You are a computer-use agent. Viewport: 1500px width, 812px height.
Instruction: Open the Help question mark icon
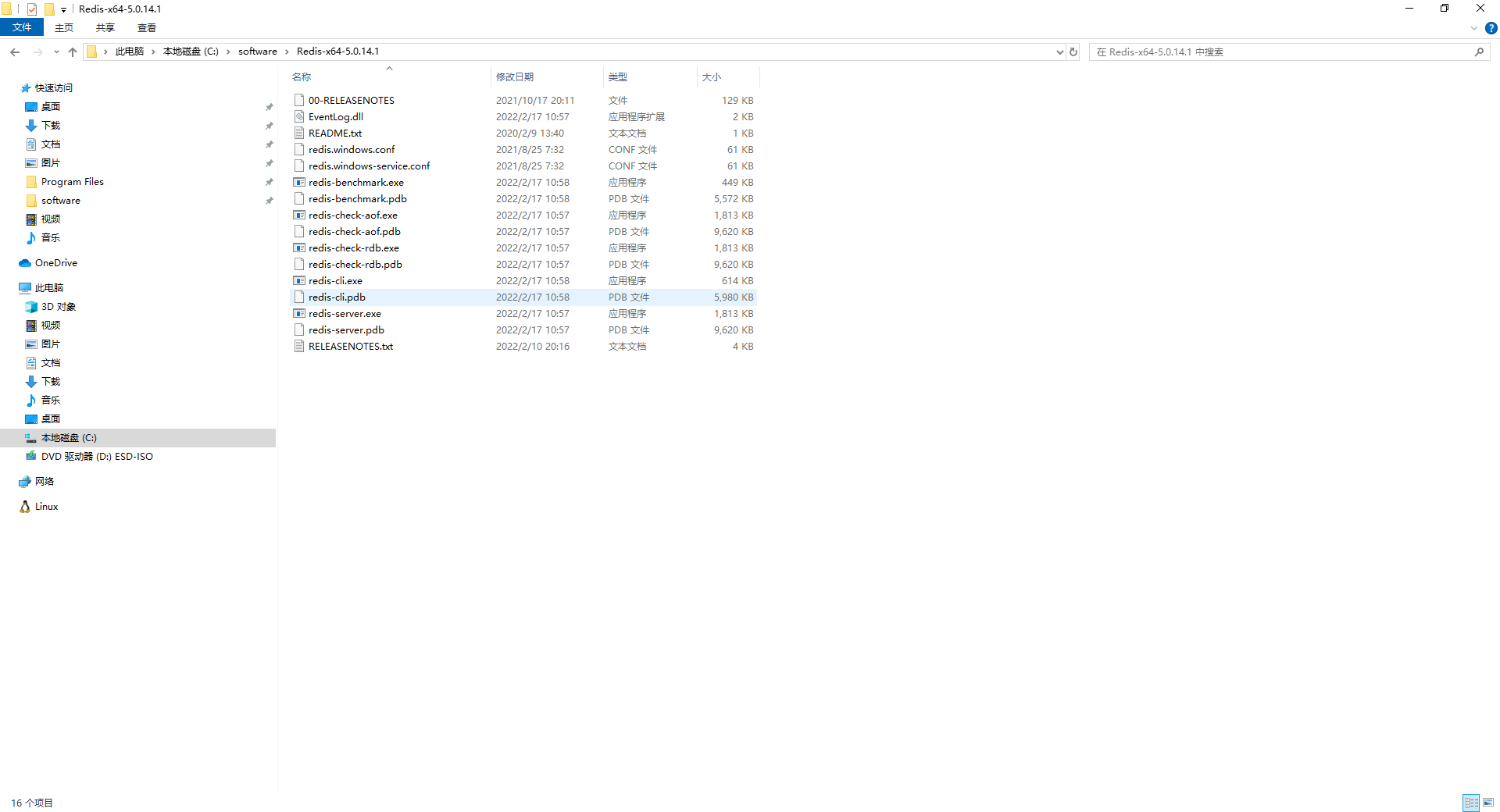(x=1491, y=28)
